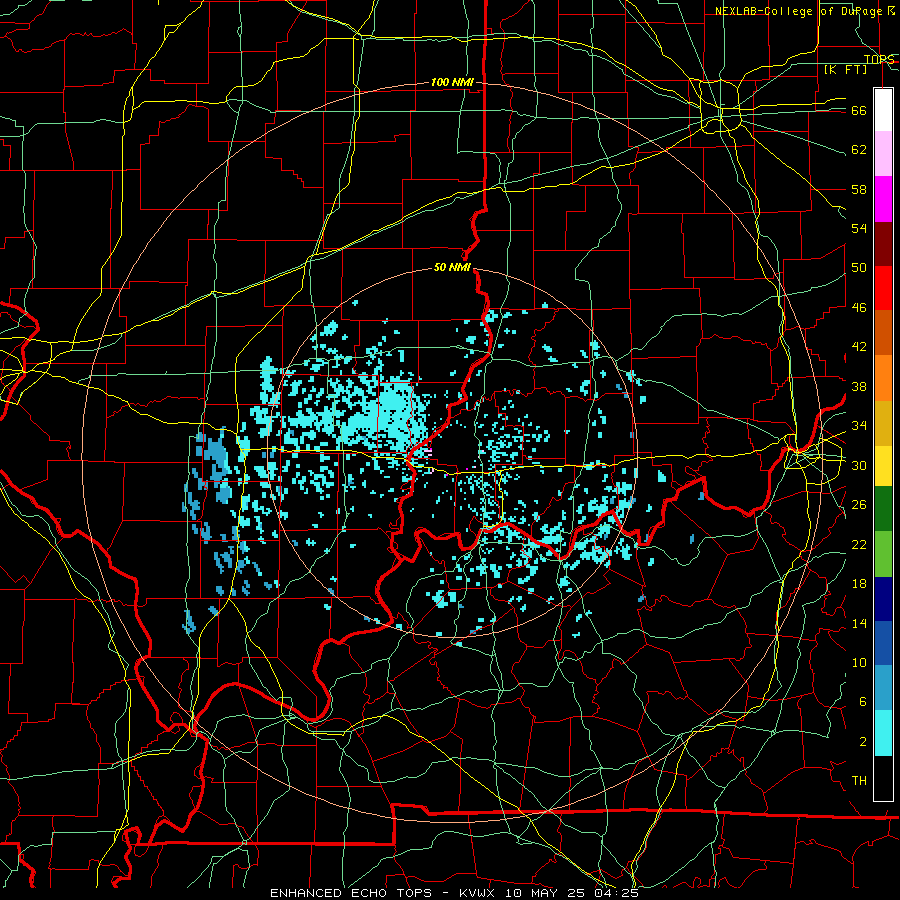Click the 'NEXLAB-College of DuPage' credit text
Image resolution: width=900 pixels, height=900 pixels.
(x=799, y=11)
